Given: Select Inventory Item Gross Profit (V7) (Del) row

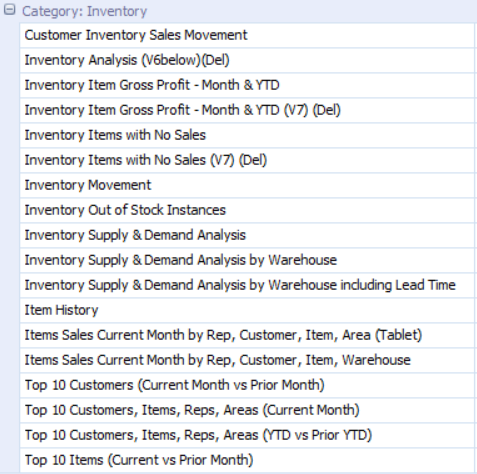Looking at the screenshot, I should pos(247,110).
